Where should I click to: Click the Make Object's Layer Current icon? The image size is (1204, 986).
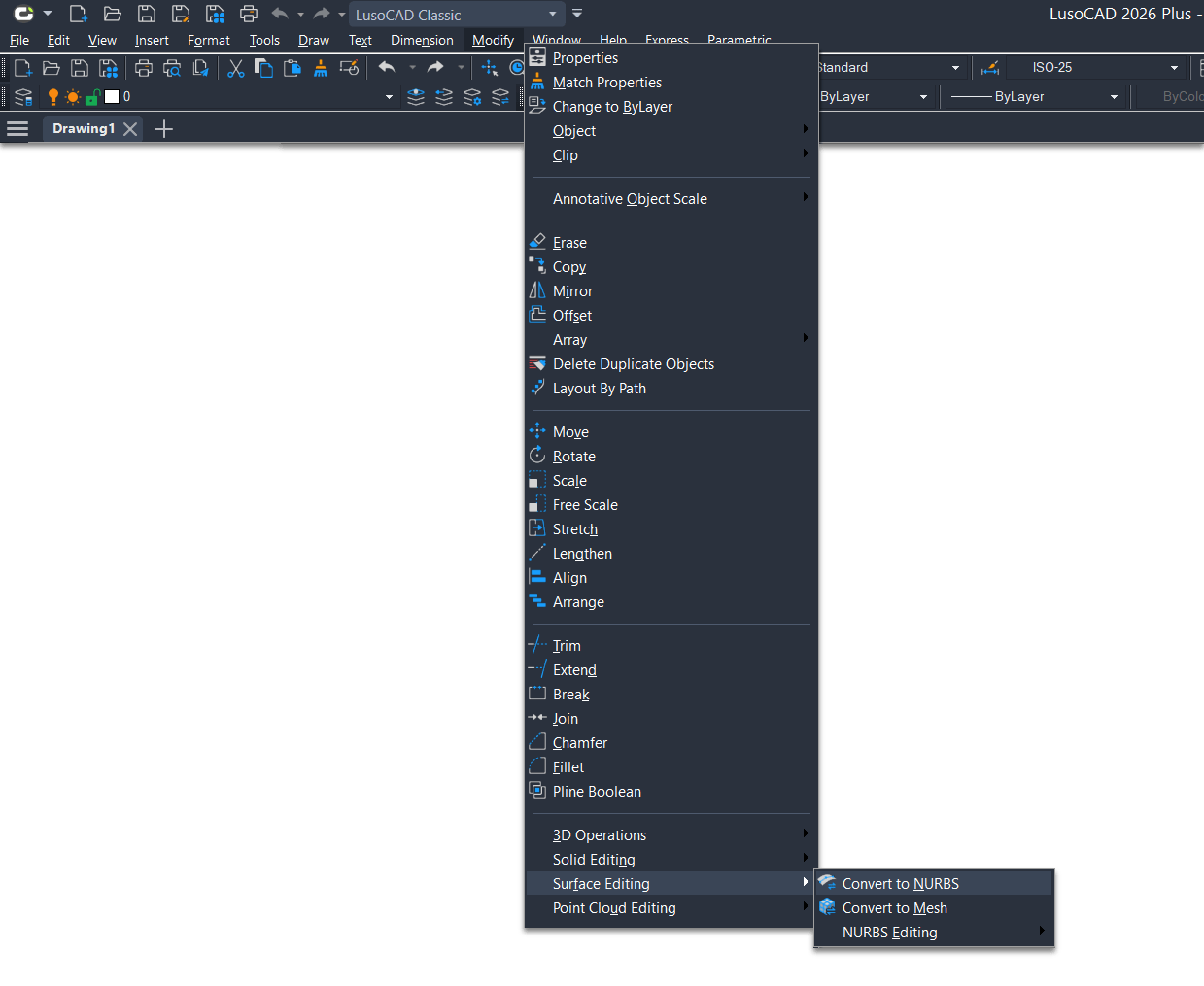[416, 97]
